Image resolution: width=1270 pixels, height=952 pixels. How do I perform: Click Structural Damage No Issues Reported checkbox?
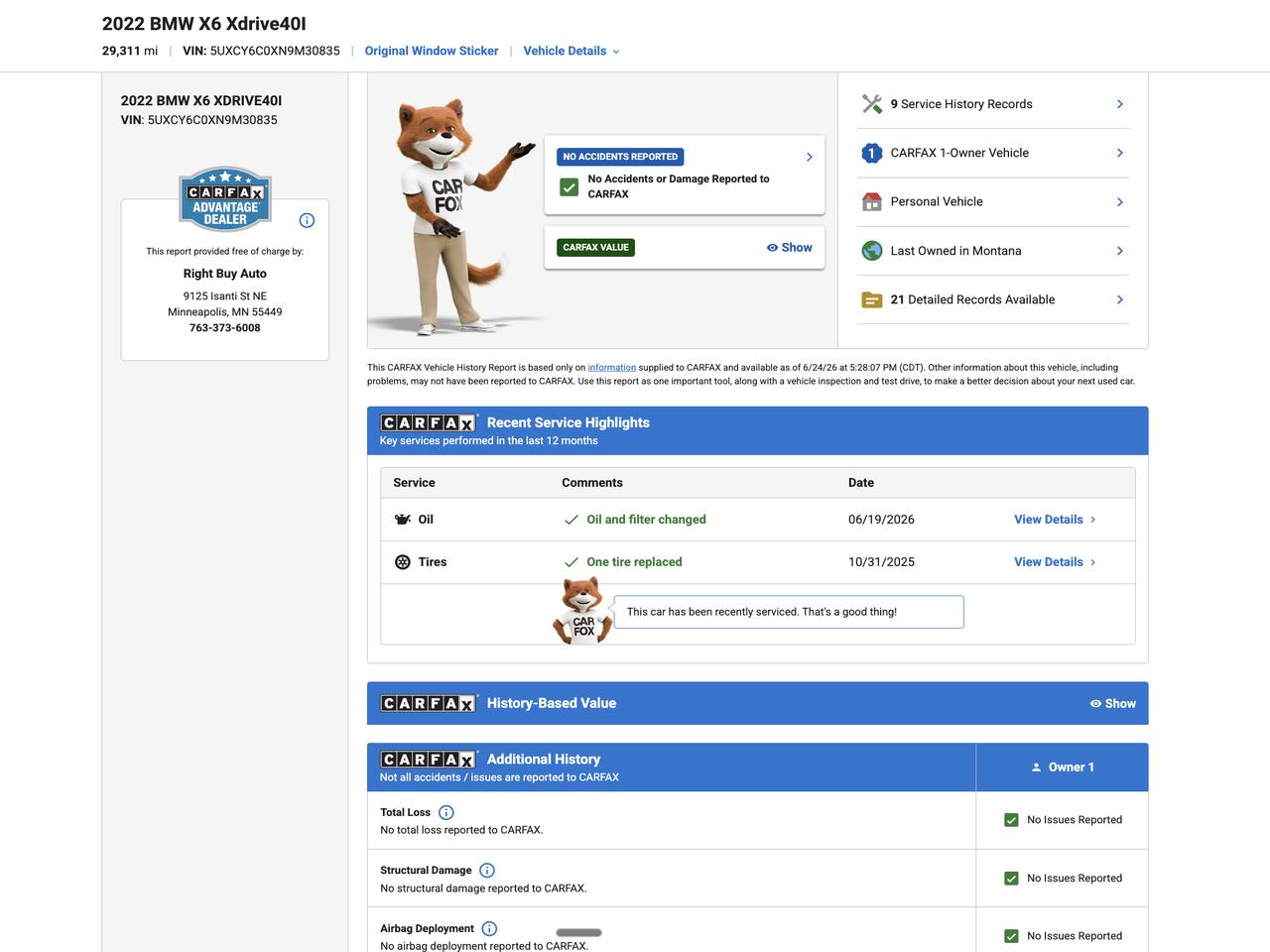[1011, 879]
